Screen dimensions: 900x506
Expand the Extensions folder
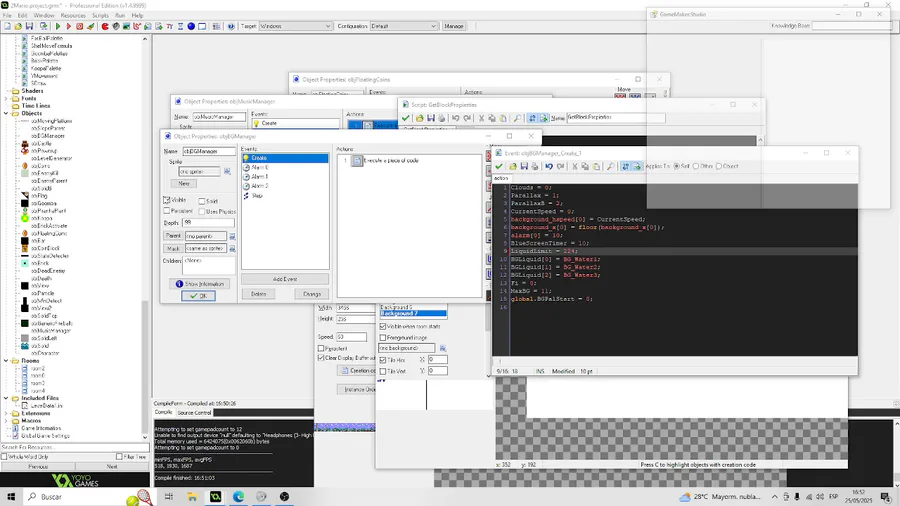[x=6, y=413]
